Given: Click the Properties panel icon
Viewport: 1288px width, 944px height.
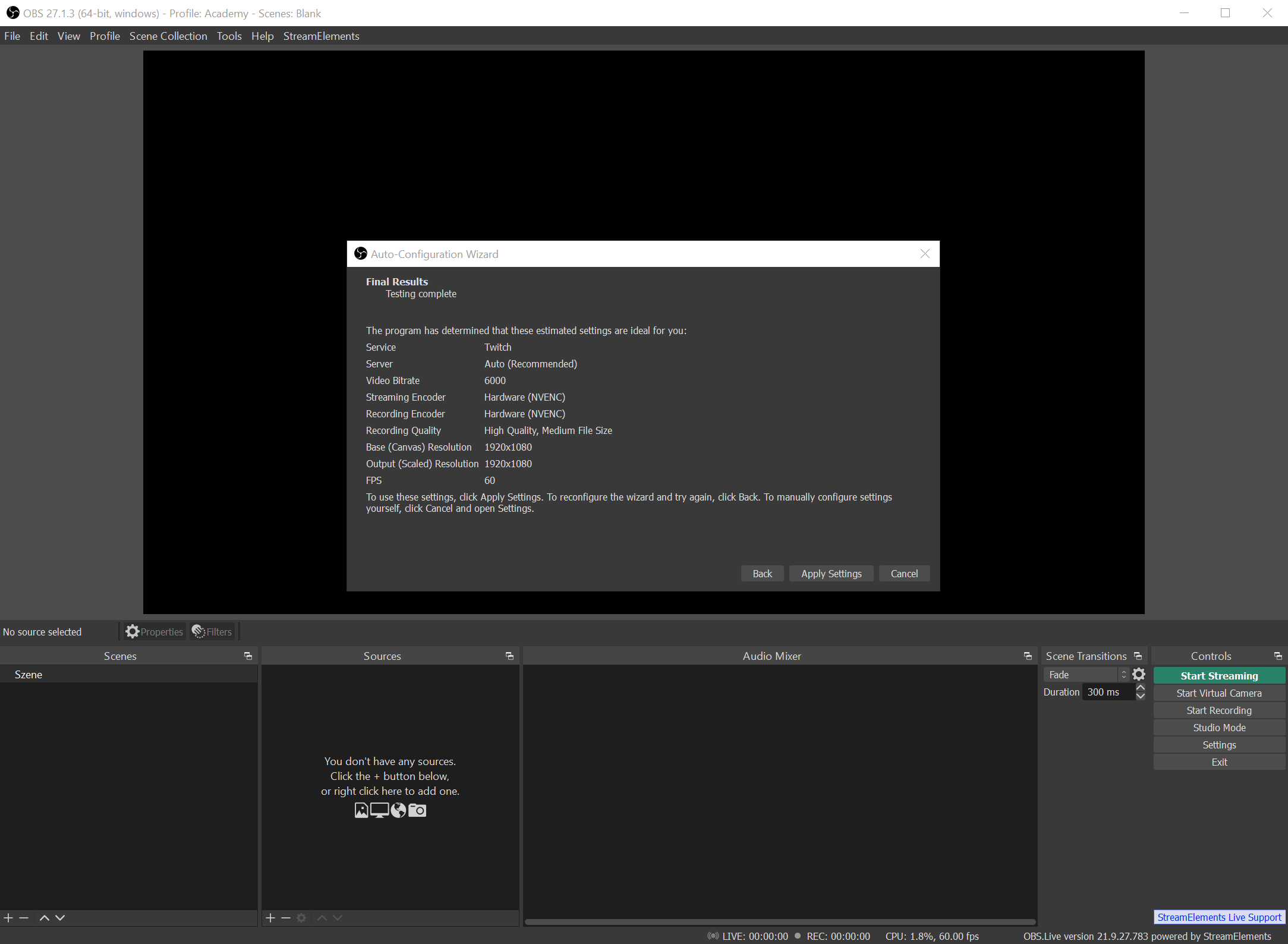Looking at the screenshot, I should (x=132, y=631).
